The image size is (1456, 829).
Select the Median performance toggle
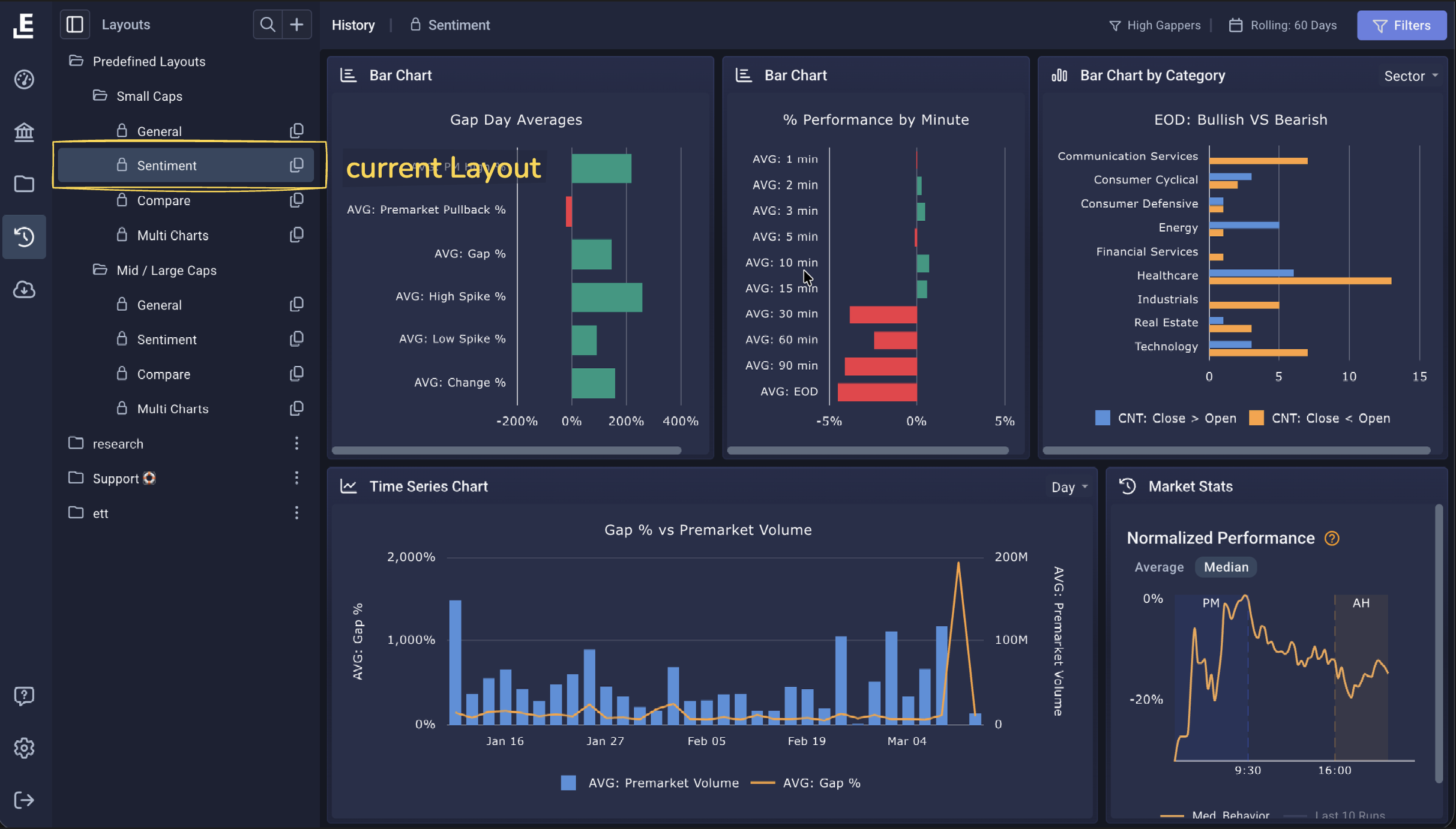coord(1226,567)
